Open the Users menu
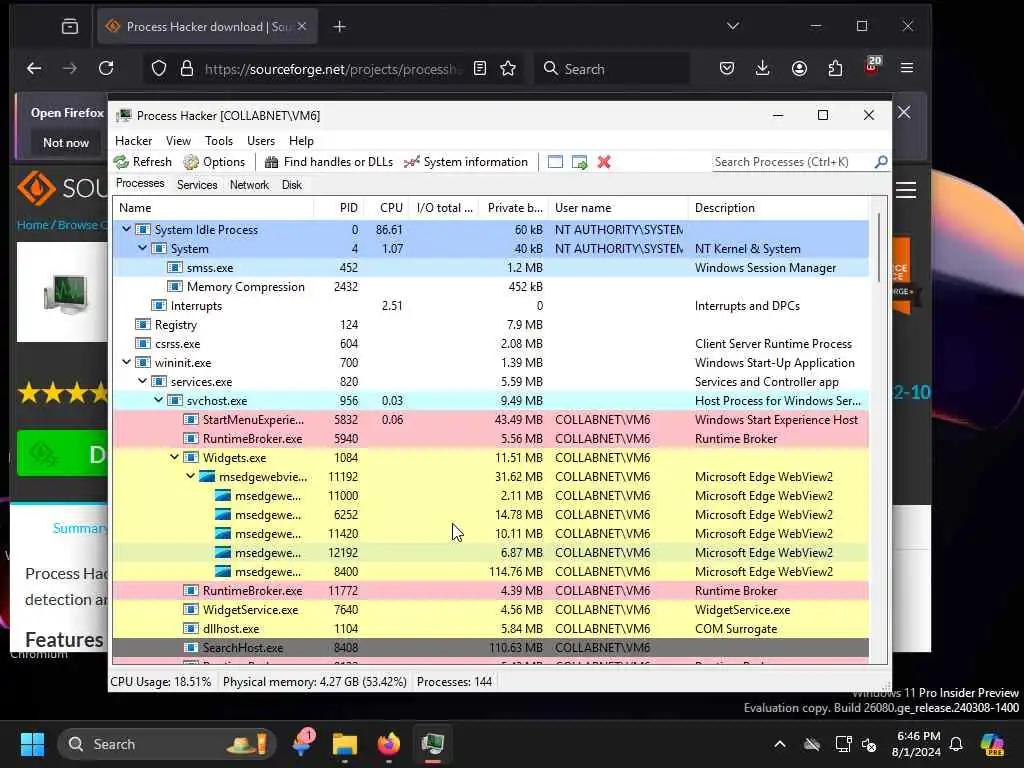This screenshot has height=768, width=1024. tap(261, 141)
